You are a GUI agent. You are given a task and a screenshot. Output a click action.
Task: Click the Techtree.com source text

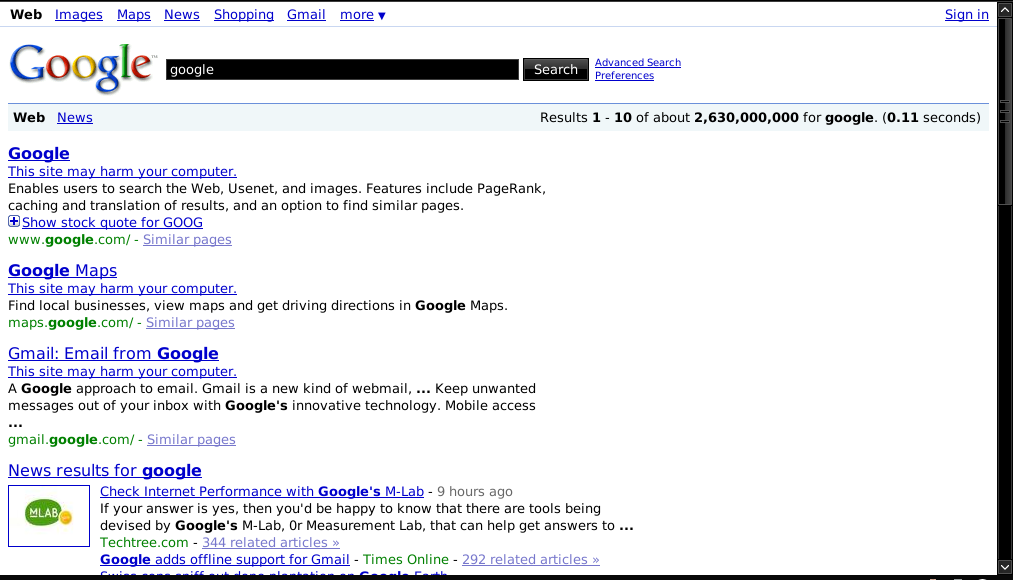point(144,543)
